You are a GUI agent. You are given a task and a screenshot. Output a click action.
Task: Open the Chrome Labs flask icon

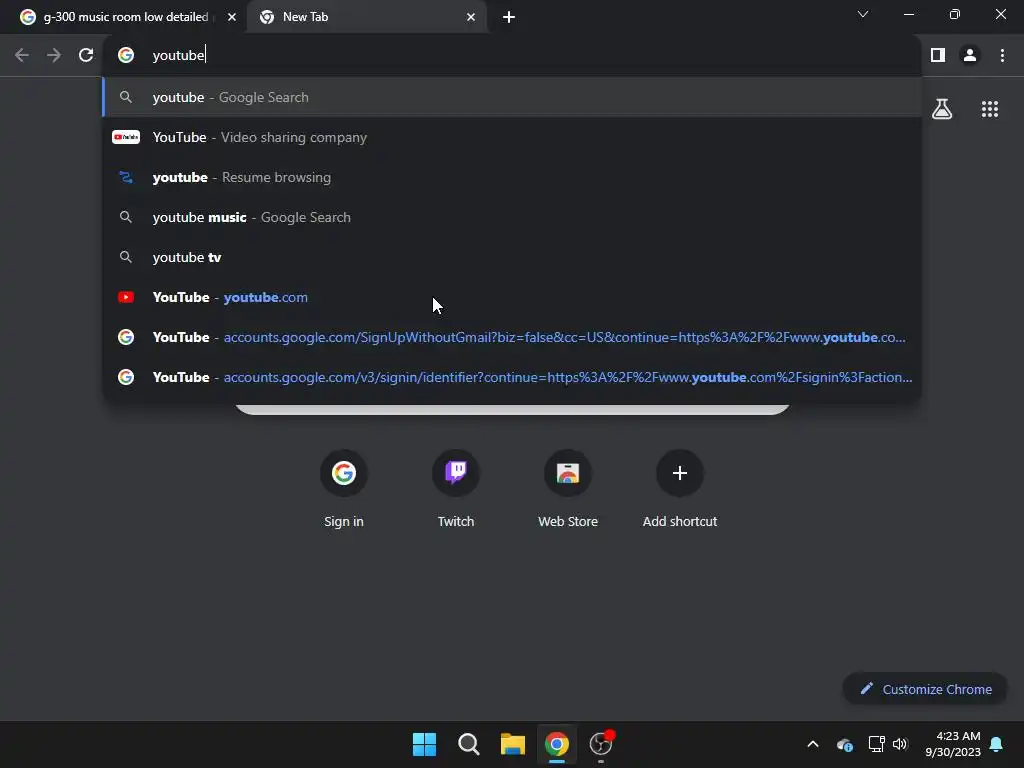[942, 109]
